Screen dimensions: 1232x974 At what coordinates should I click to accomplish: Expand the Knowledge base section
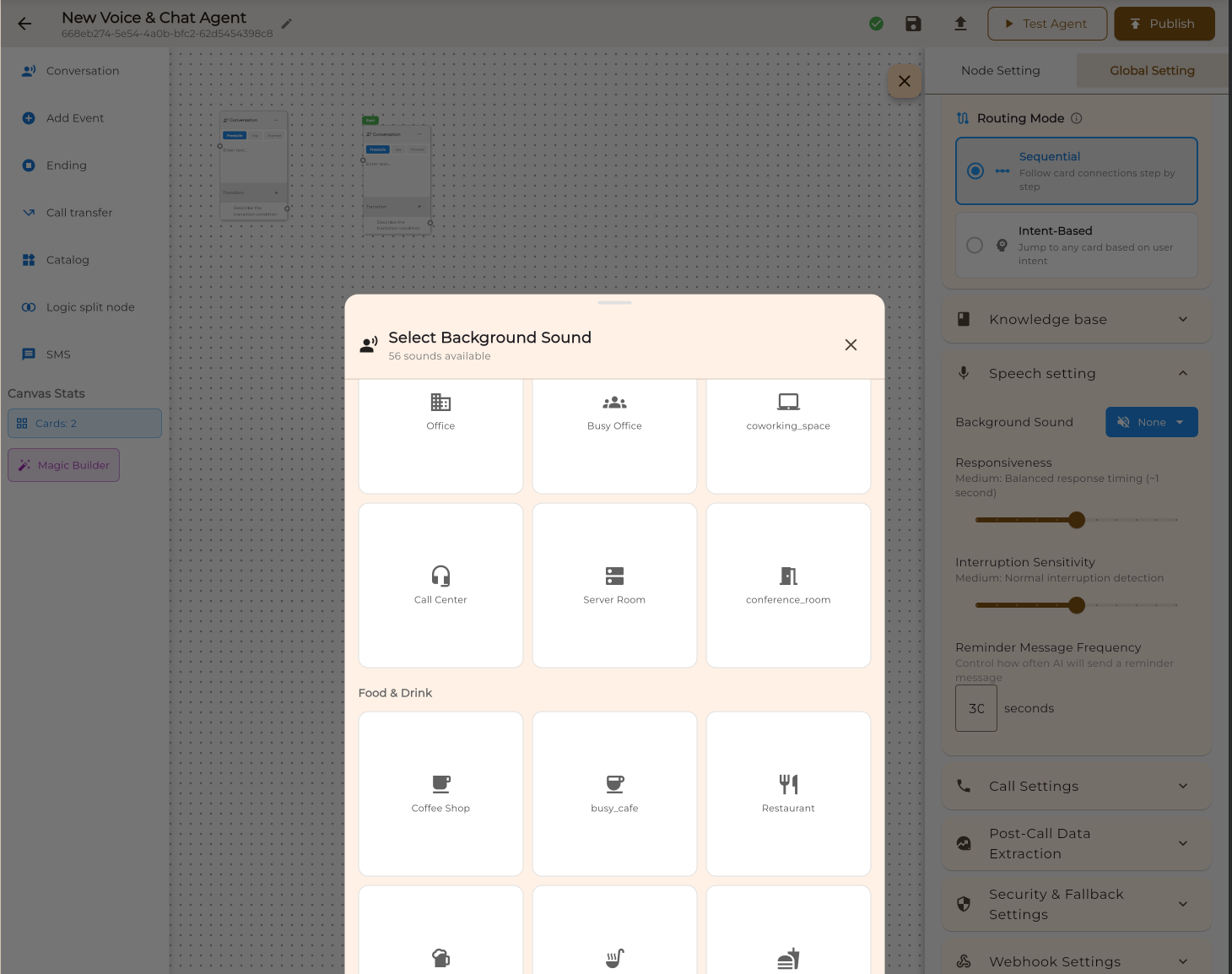[x=1077, y=319]
